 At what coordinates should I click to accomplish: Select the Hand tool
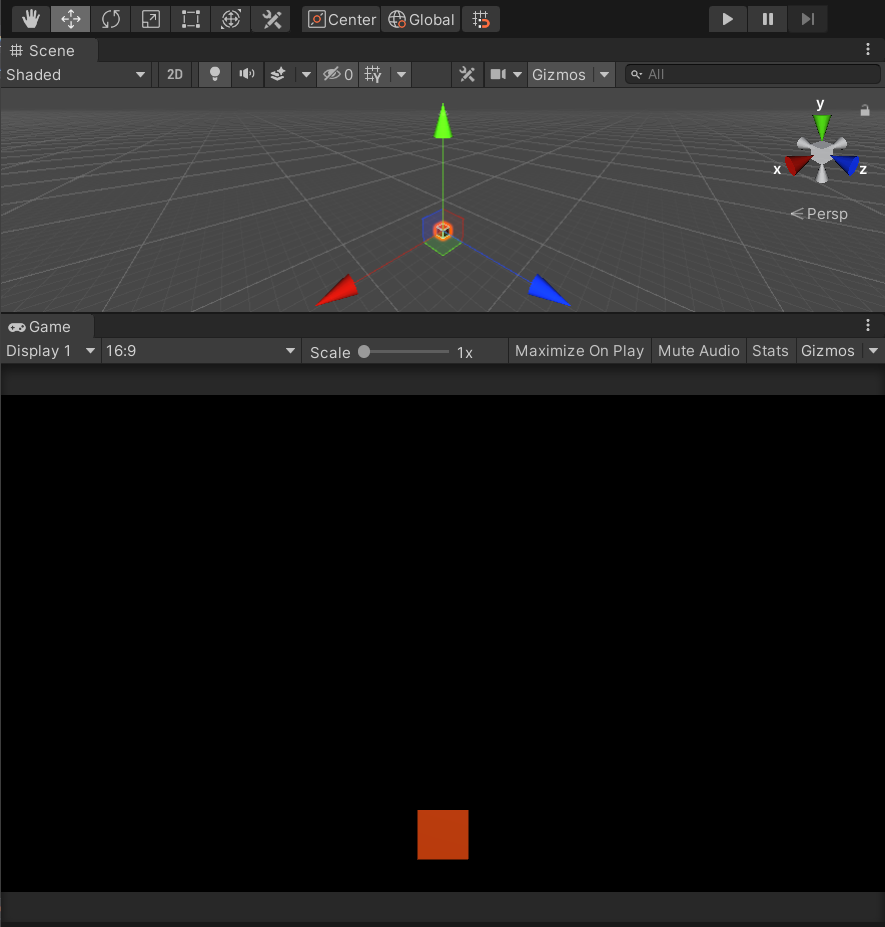click(x=30, y=18)
